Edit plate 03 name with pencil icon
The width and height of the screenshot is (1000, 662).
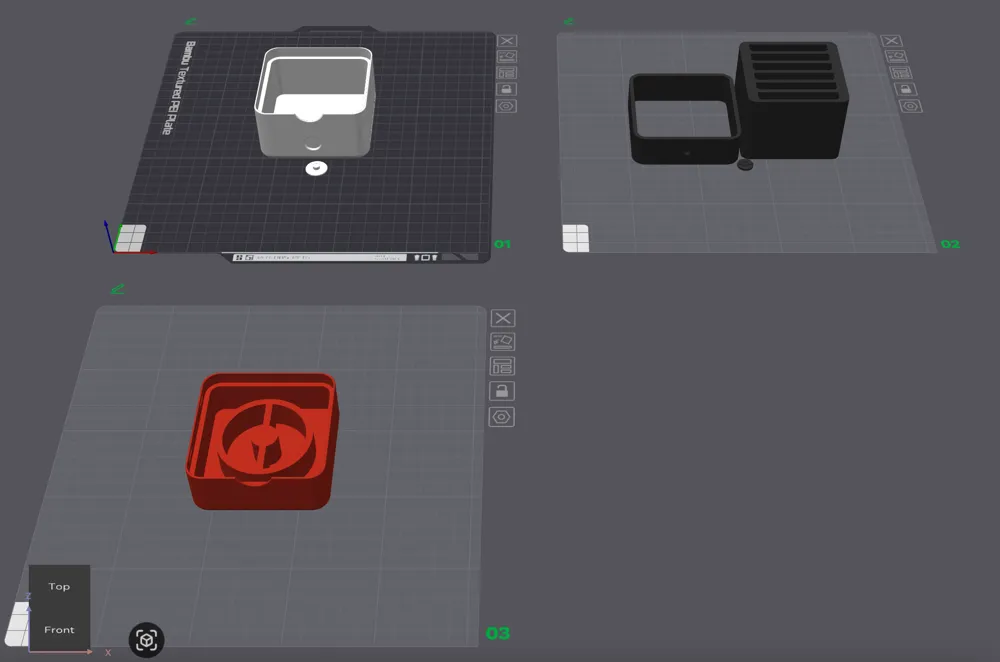click(117, 289)
